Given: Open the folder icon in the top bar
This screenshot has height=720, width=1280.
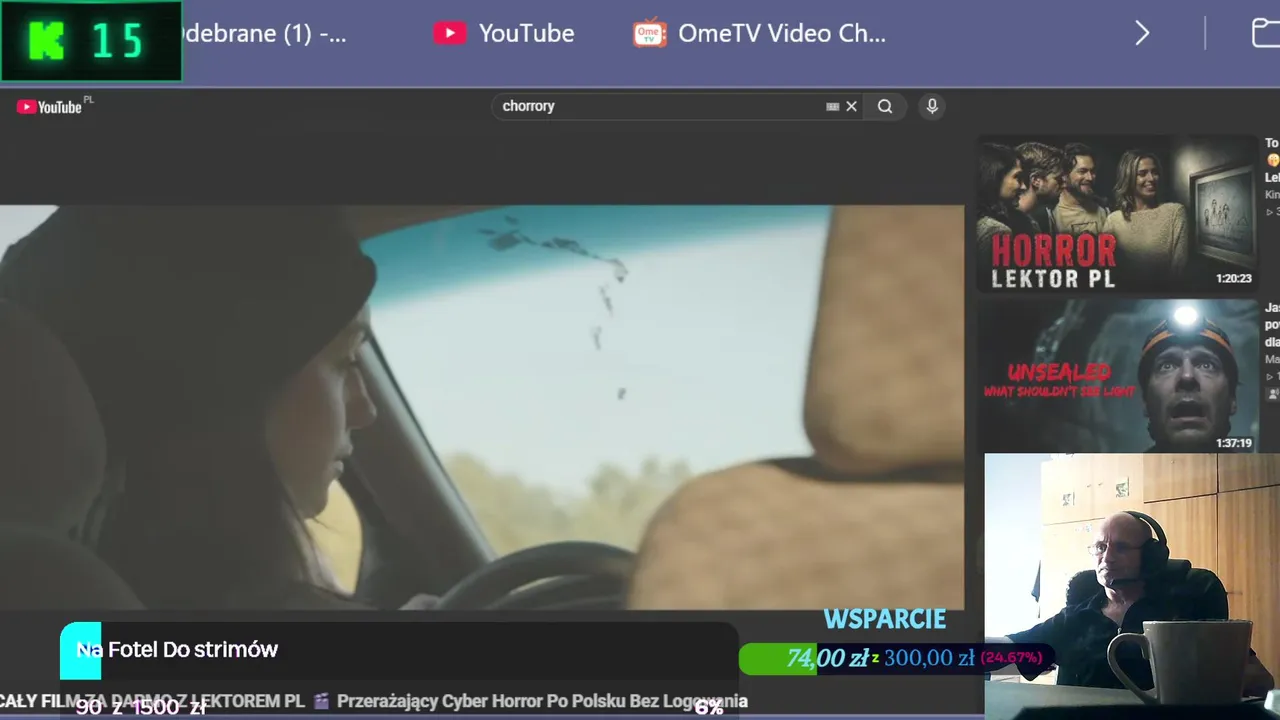Looking at the screenshot, I should (x=1266, y=33).
